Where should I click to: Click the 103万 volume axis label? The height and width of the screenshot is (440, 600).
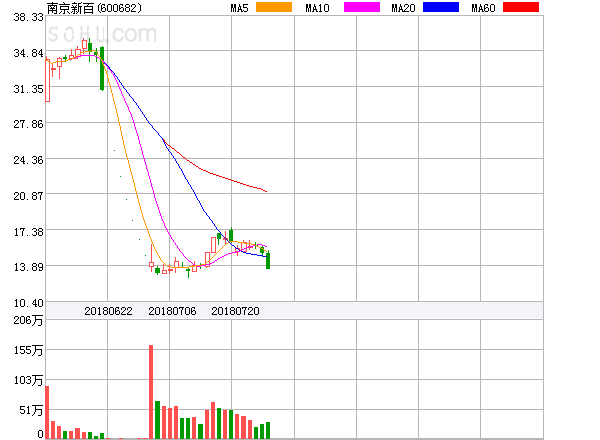(x=28, y=380)
